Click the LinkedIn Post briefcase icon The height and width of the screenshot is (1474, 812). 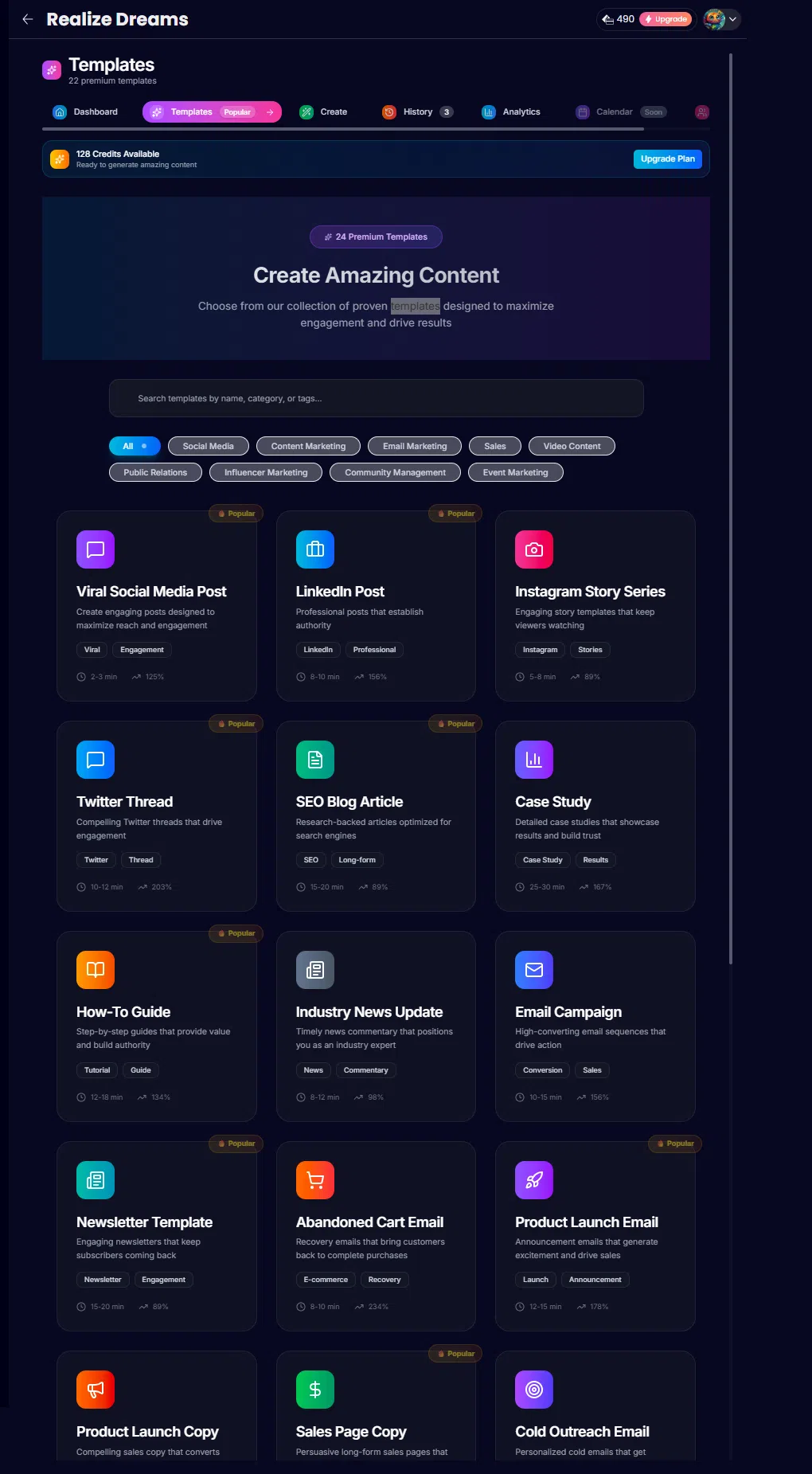coord(315,549)
